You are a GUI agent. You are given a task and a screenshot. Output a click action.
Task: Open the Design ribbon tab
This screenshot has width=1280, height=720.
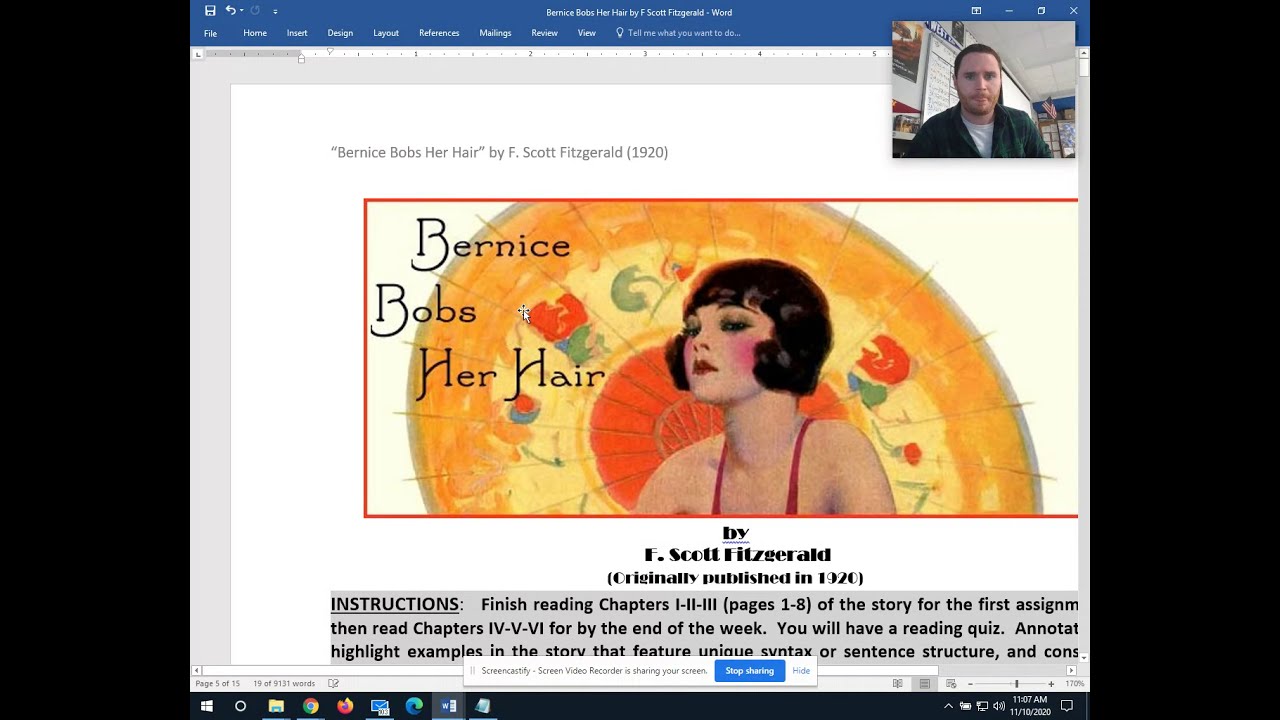pos(340,33)
